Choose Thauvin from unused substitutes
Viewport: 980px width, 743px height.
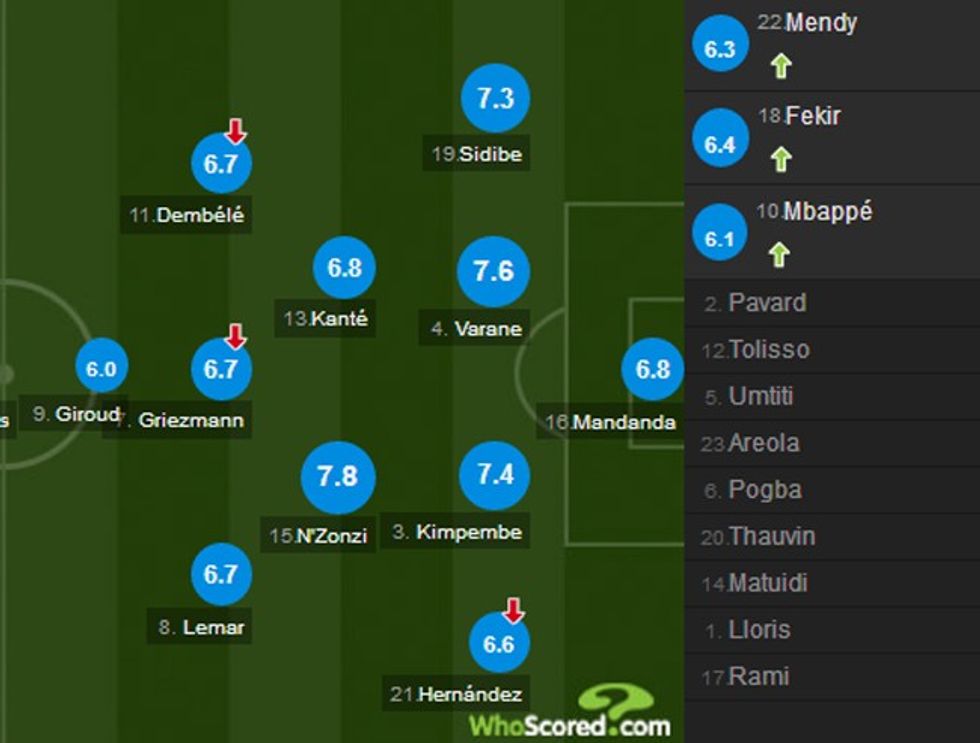pos(771,537)
